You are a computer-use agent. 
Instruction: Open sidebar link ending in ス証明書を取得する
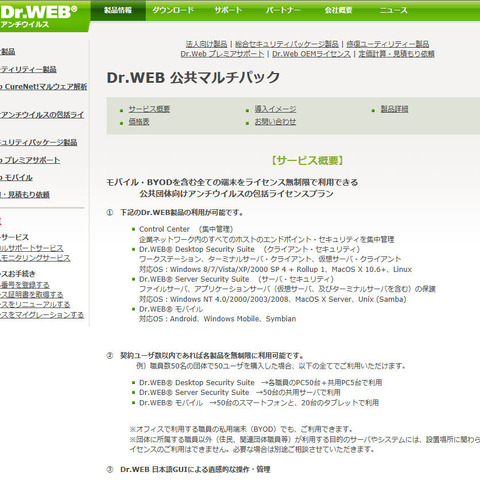[x=32, y=295]
